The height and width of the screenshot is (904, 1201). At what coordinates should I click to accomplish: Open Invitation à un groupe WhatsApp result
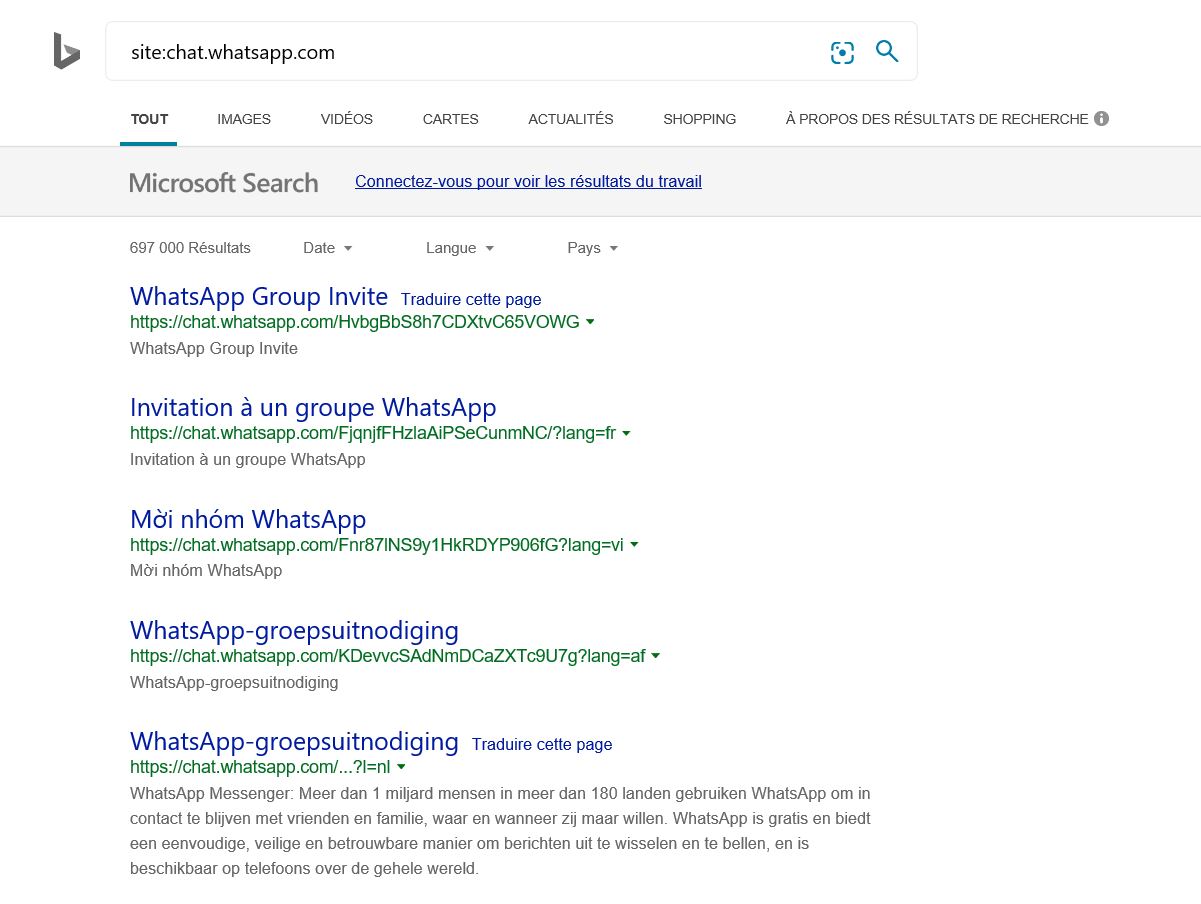coord(313,408)
